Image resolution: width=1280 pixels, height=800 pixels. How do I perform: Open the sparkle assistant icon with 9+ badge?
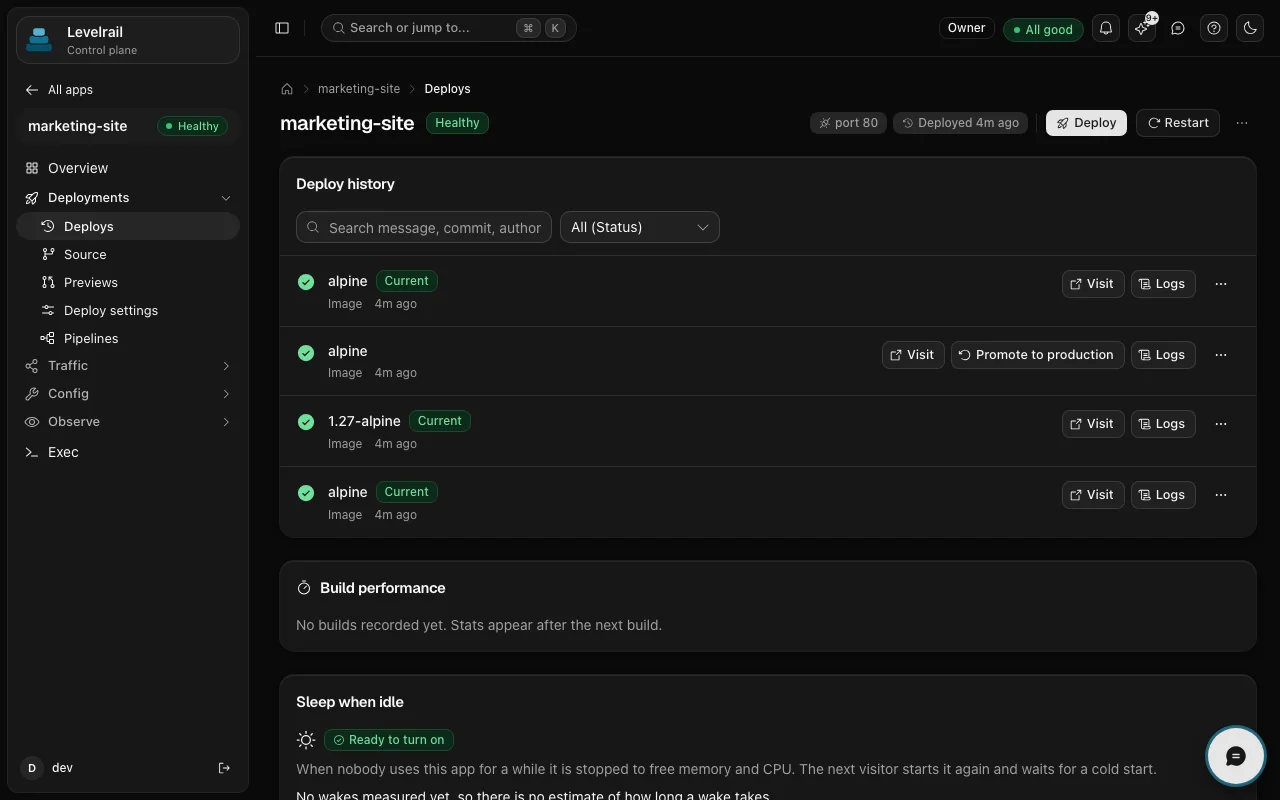point(1142,28)
